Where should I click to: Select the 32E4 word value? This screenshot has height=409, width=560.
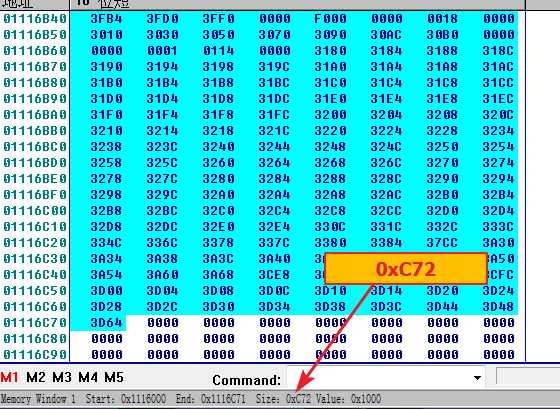click(x=274, y=227)
